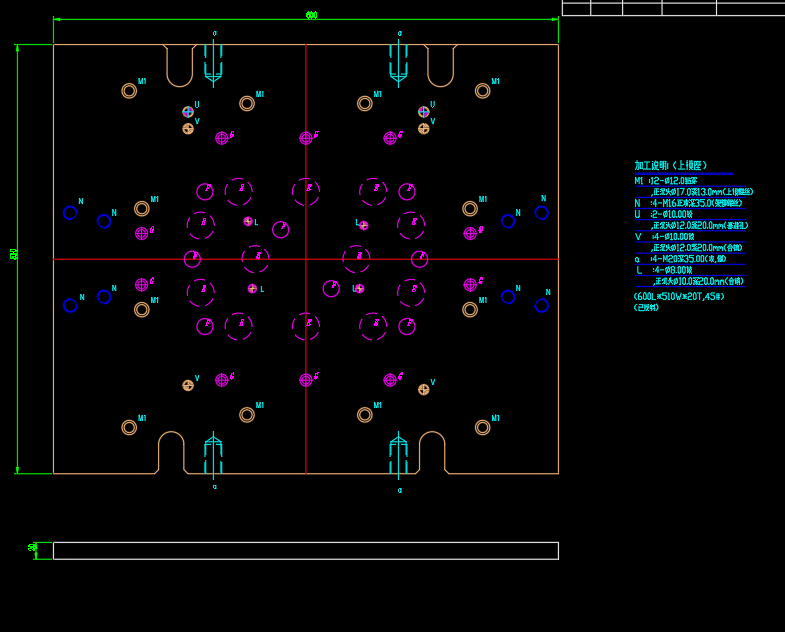Click the upper-left cyan screw symbol

pyautogui.click(x=213, y=60)
